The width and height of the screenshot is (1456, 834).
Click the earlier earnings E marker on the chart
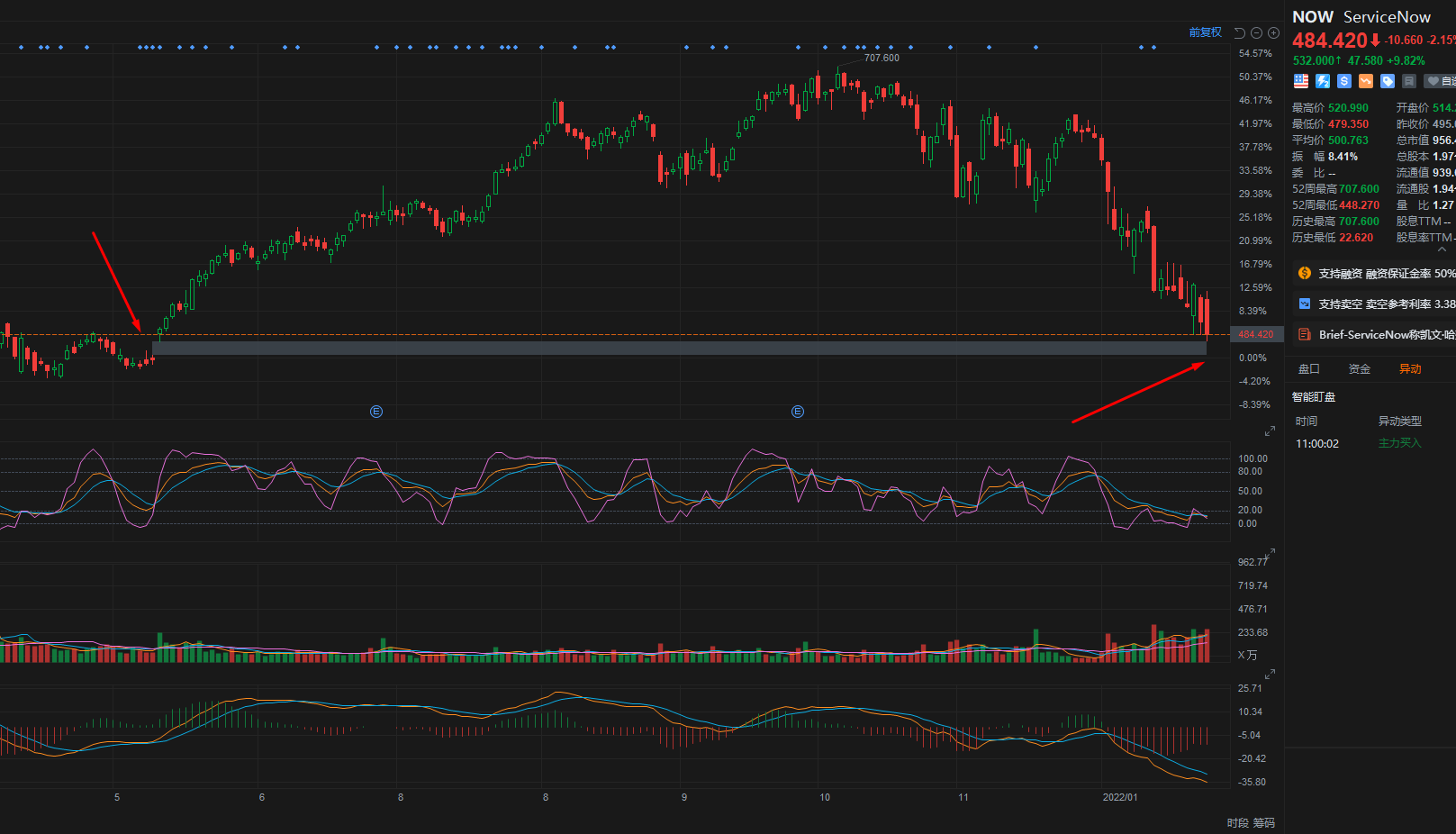(x=376, y=412)
